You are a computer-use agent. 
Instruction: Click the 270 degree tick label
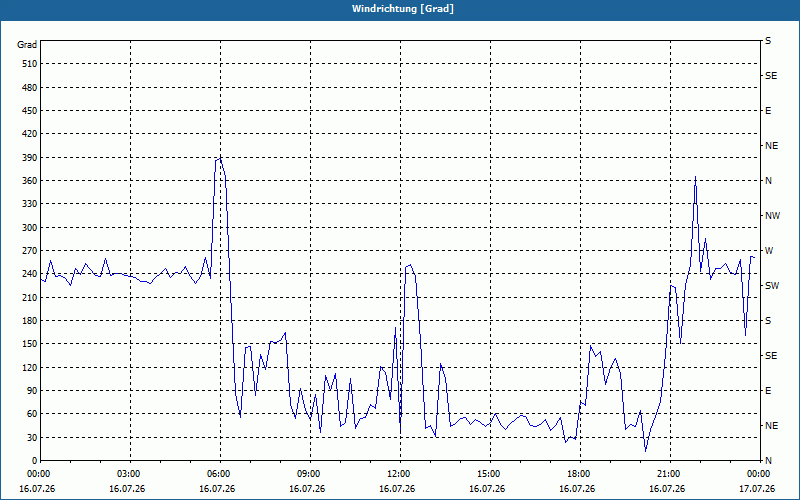pyautogui.click(x=29, y=251)
